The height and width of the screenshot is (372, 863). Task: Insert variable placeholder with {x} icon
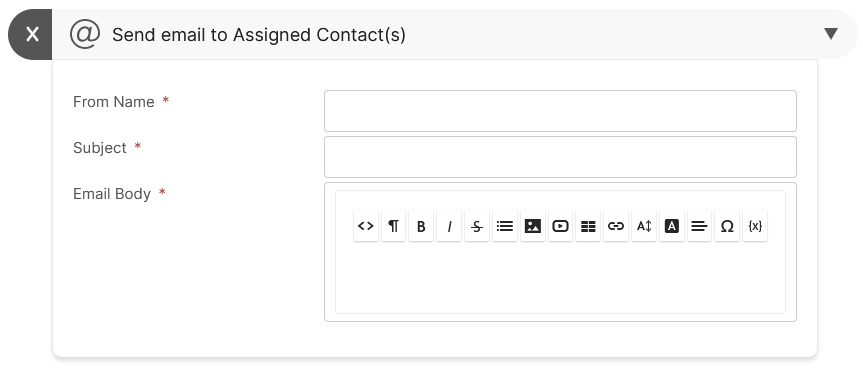(x=755, y=226)
